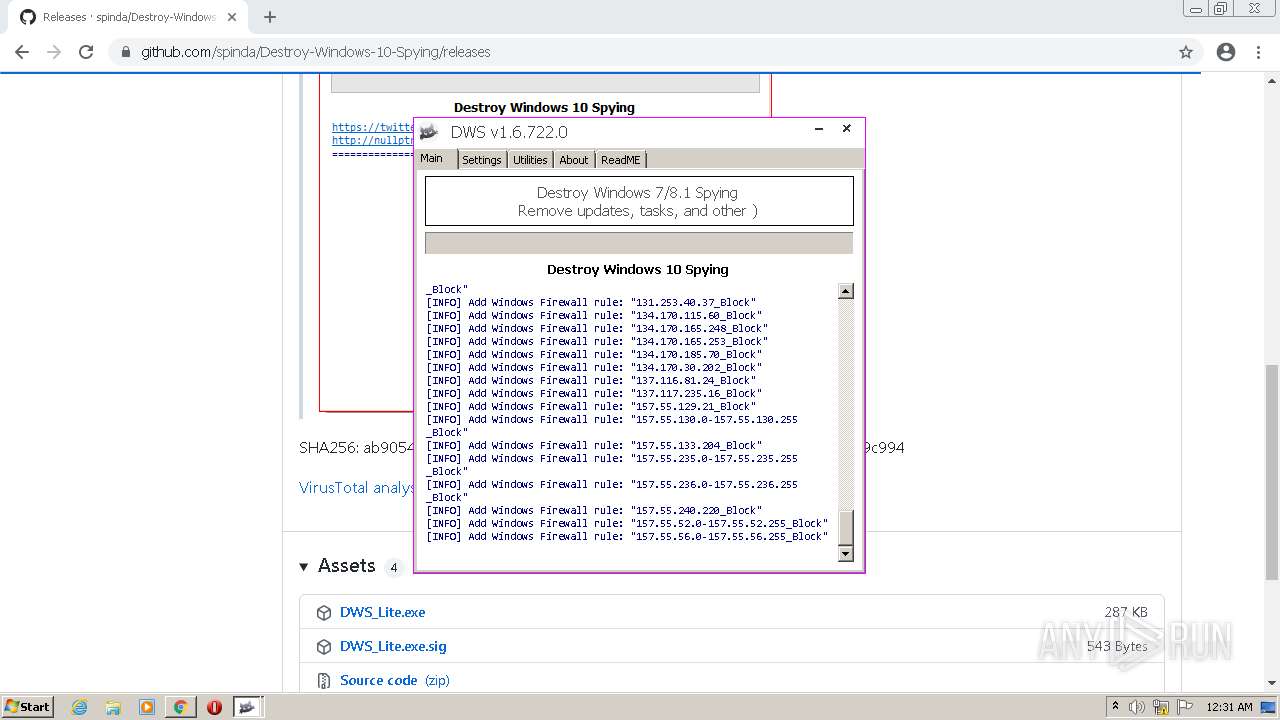
Task: Open the Settings tab in DWS
Action: (482, 160)
